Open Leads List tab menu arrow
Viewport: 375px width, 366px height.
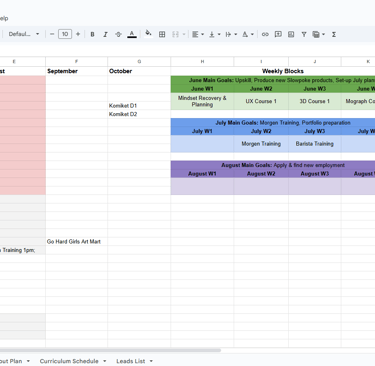(x=151, y=361)
